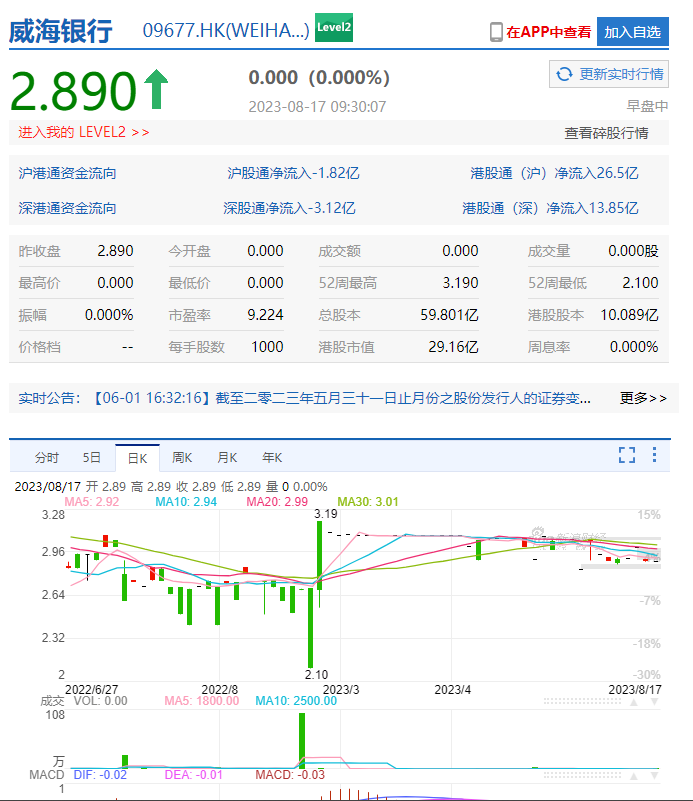
Task: Click 更多>> next to the announcement
Action: (643, 398)
